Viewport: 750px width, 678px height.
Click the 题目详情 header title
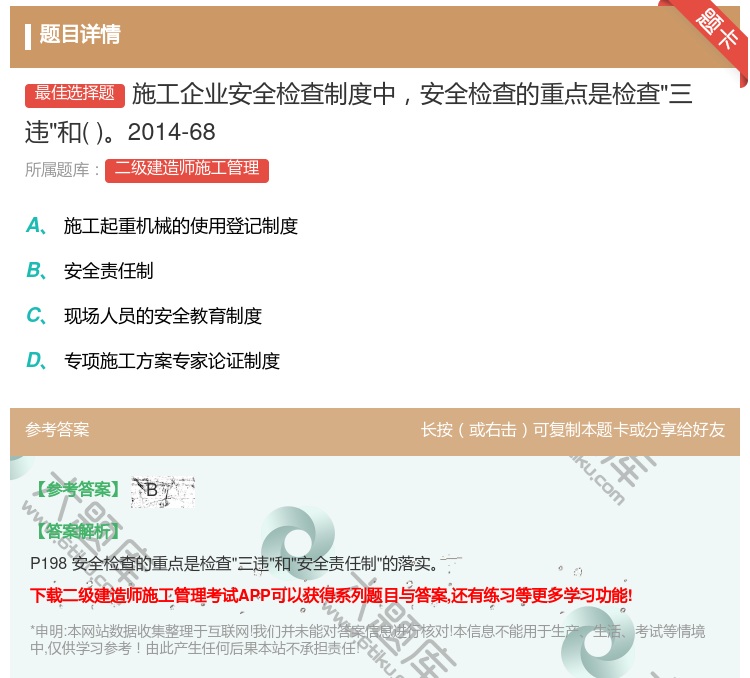point(80,34)
